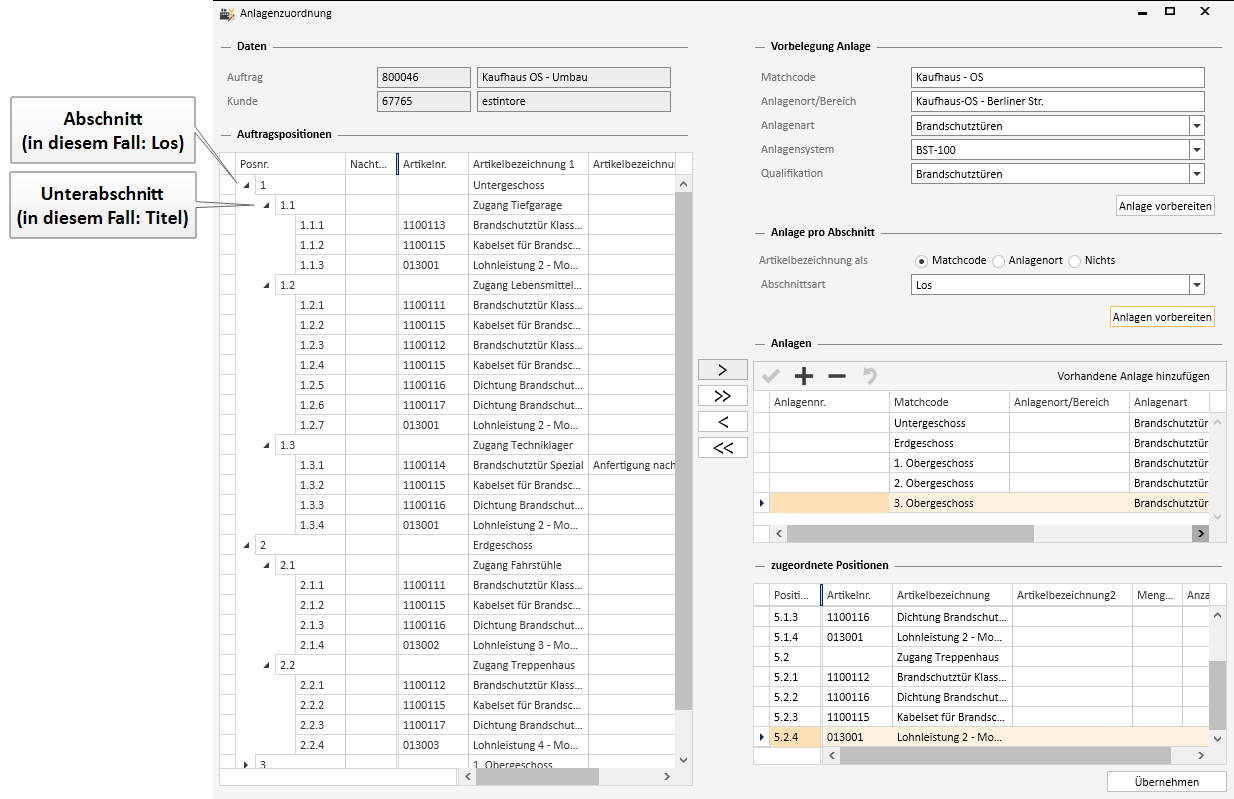Unassign selected position with single left arrow
Image resolution: width=1234 pixels, height=799 pixels.
pos(723,422)
